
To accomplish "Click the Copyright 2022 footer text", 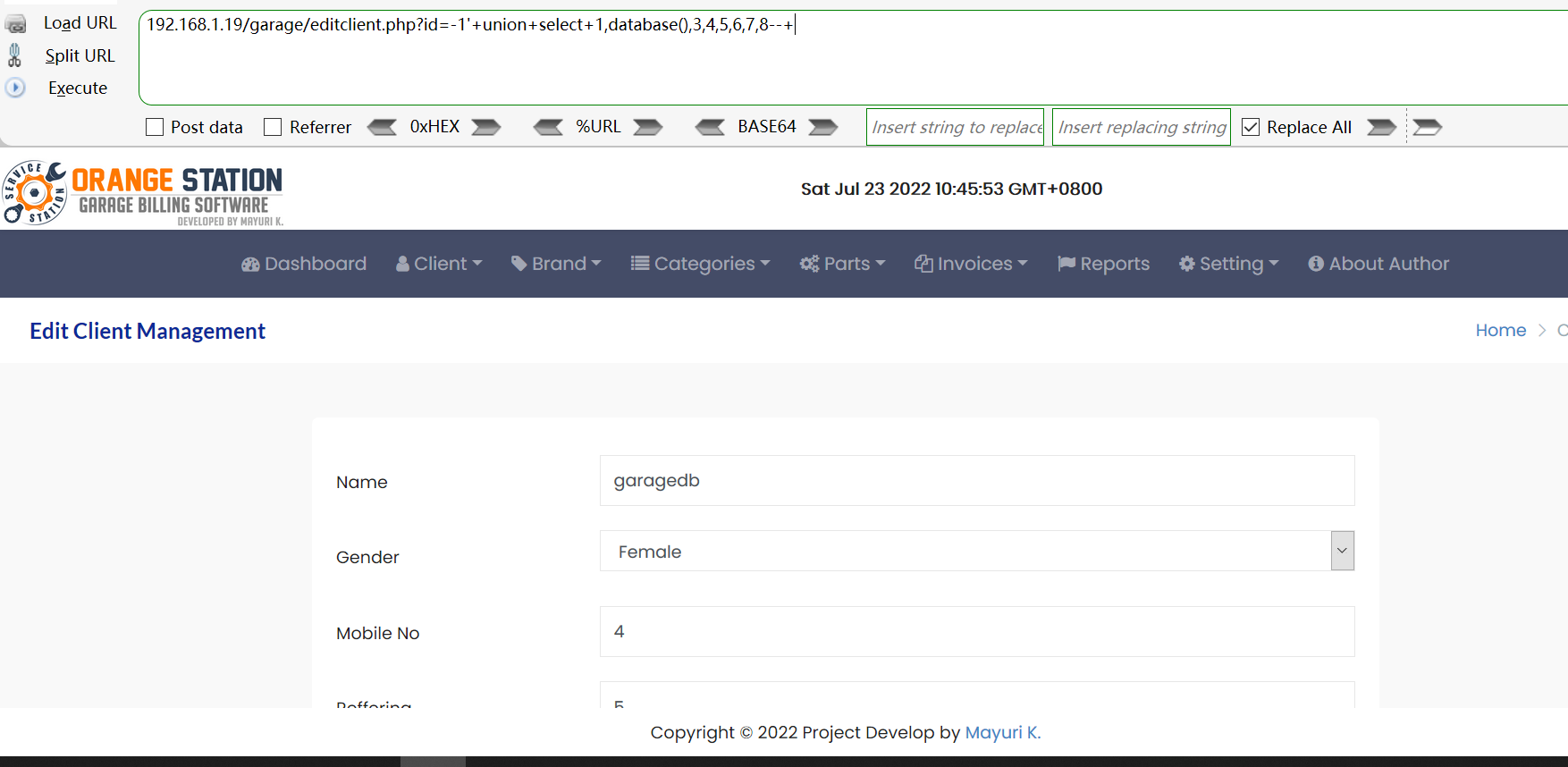I will pos(805,732).
